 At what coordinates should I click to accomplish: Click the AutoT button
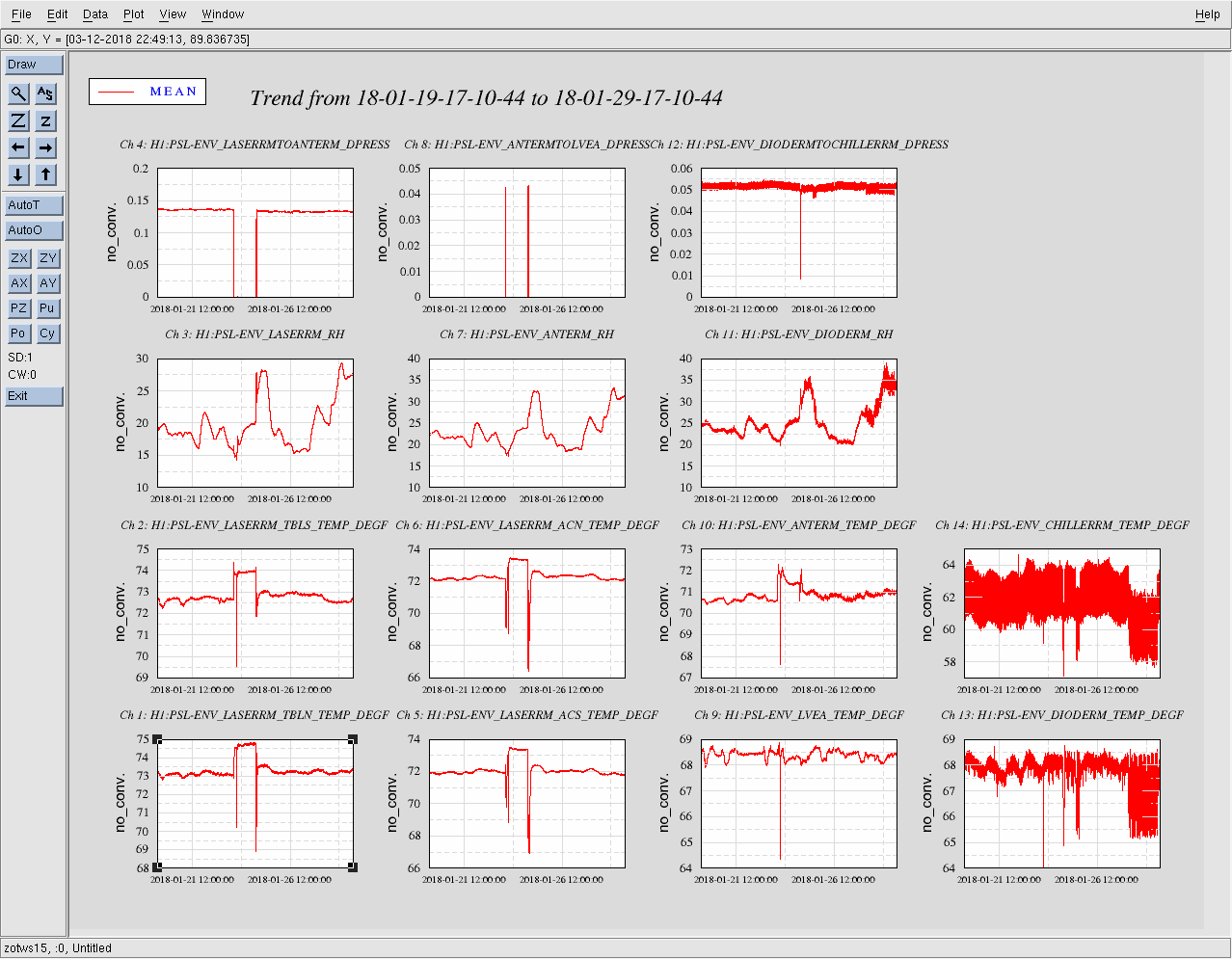(x=34, y=205)
